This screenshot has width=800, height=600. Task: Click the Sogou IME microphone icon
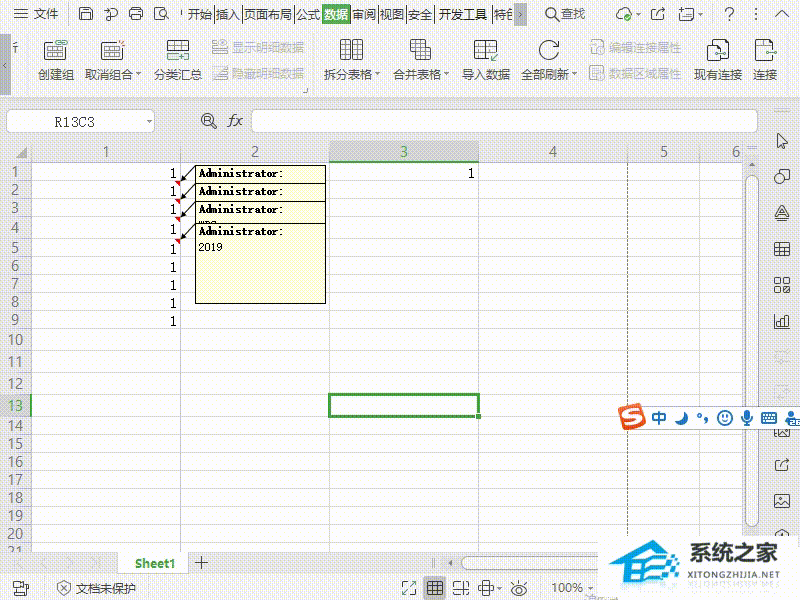tap(746, 418)
